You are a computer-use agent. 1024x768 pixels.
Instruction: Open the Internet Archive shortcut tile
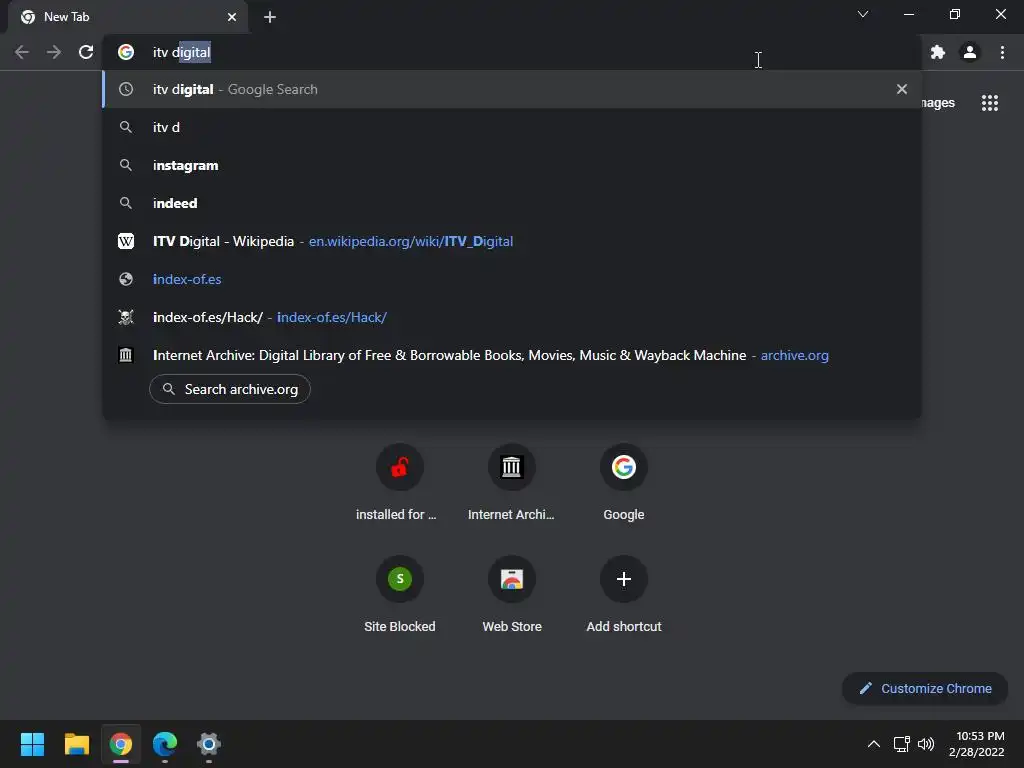pyautogui.click(x=511, y=484)
